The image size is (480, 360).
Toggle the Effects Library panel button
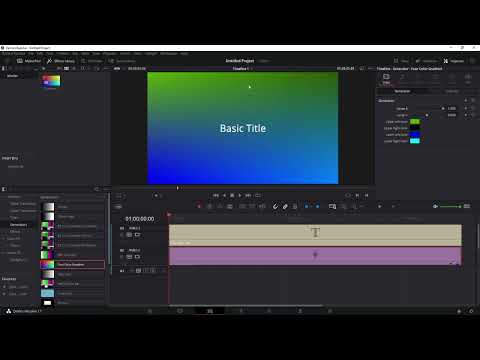pyautogui.click(x=61, y=61)
